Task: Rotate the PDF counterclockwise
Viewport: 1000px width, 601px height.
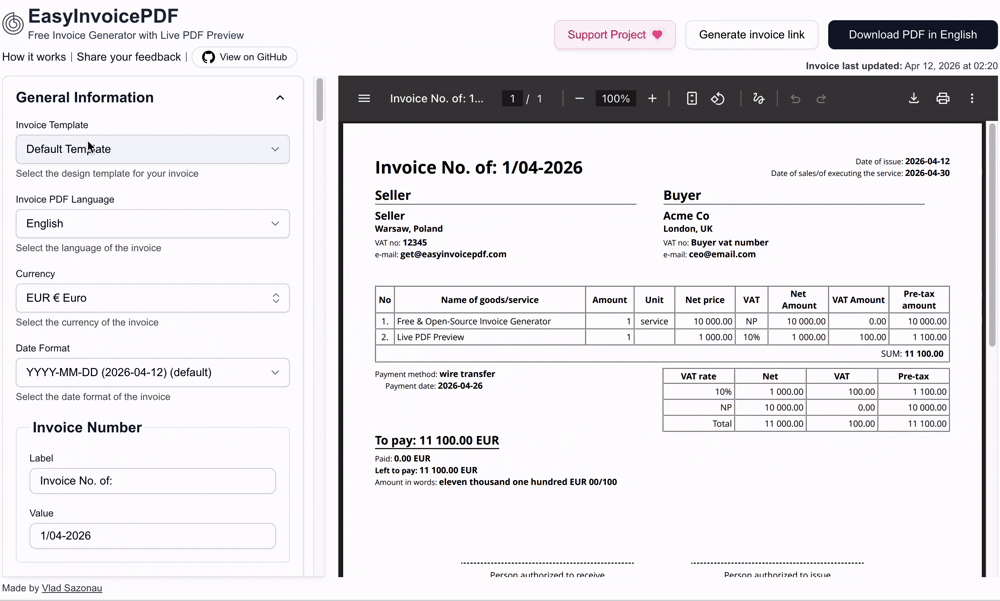Action: click(x=717, y=98)
